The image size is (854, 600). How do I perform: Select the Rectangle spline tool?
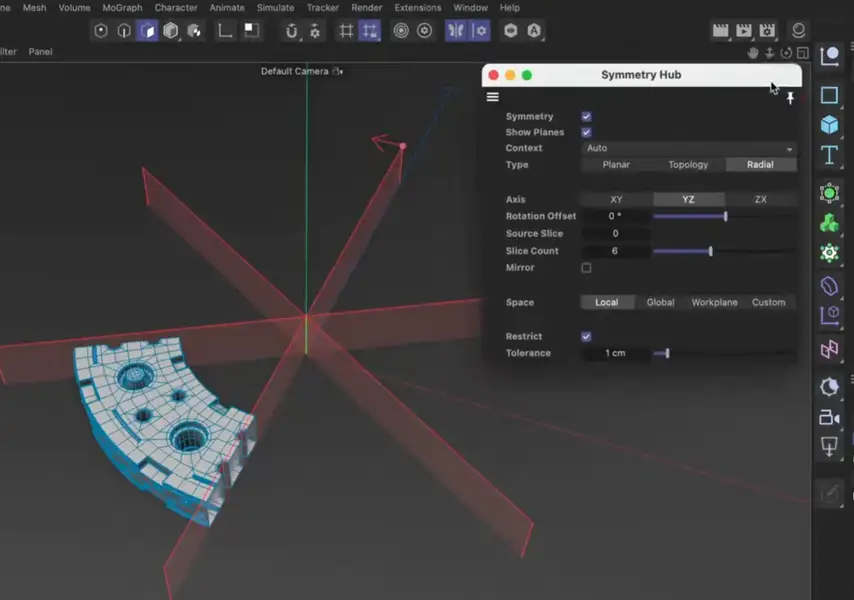click(830, 96)
